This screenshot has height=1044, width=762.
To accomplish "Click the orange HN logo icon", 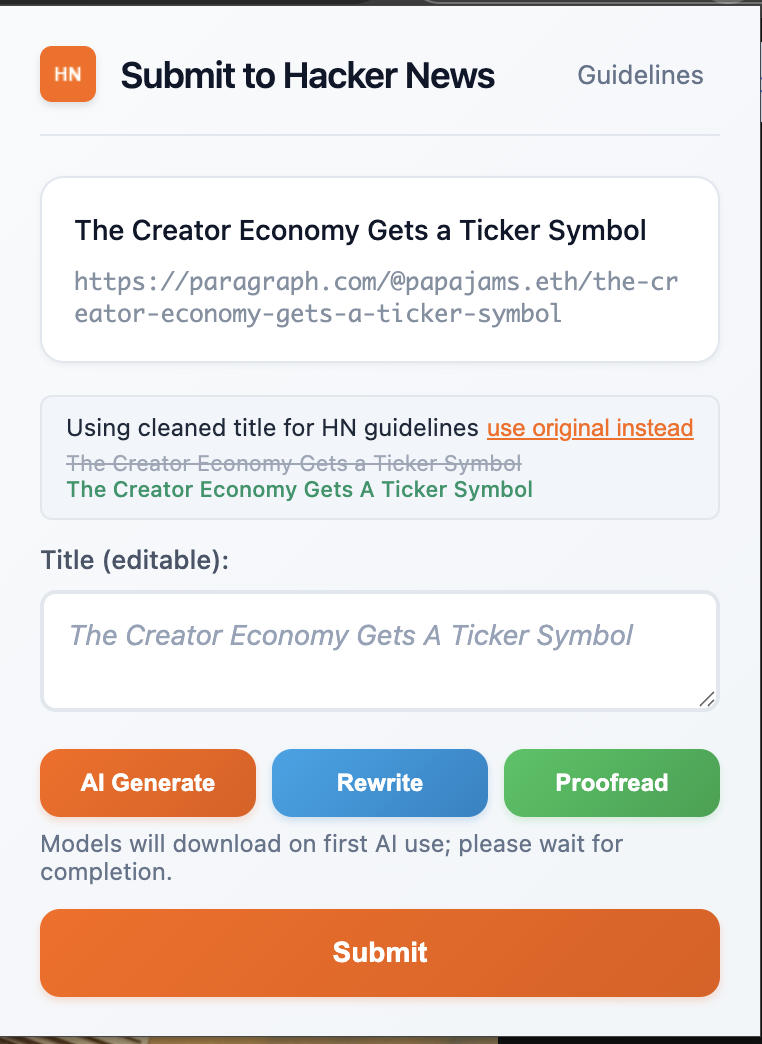I will 68,74.
